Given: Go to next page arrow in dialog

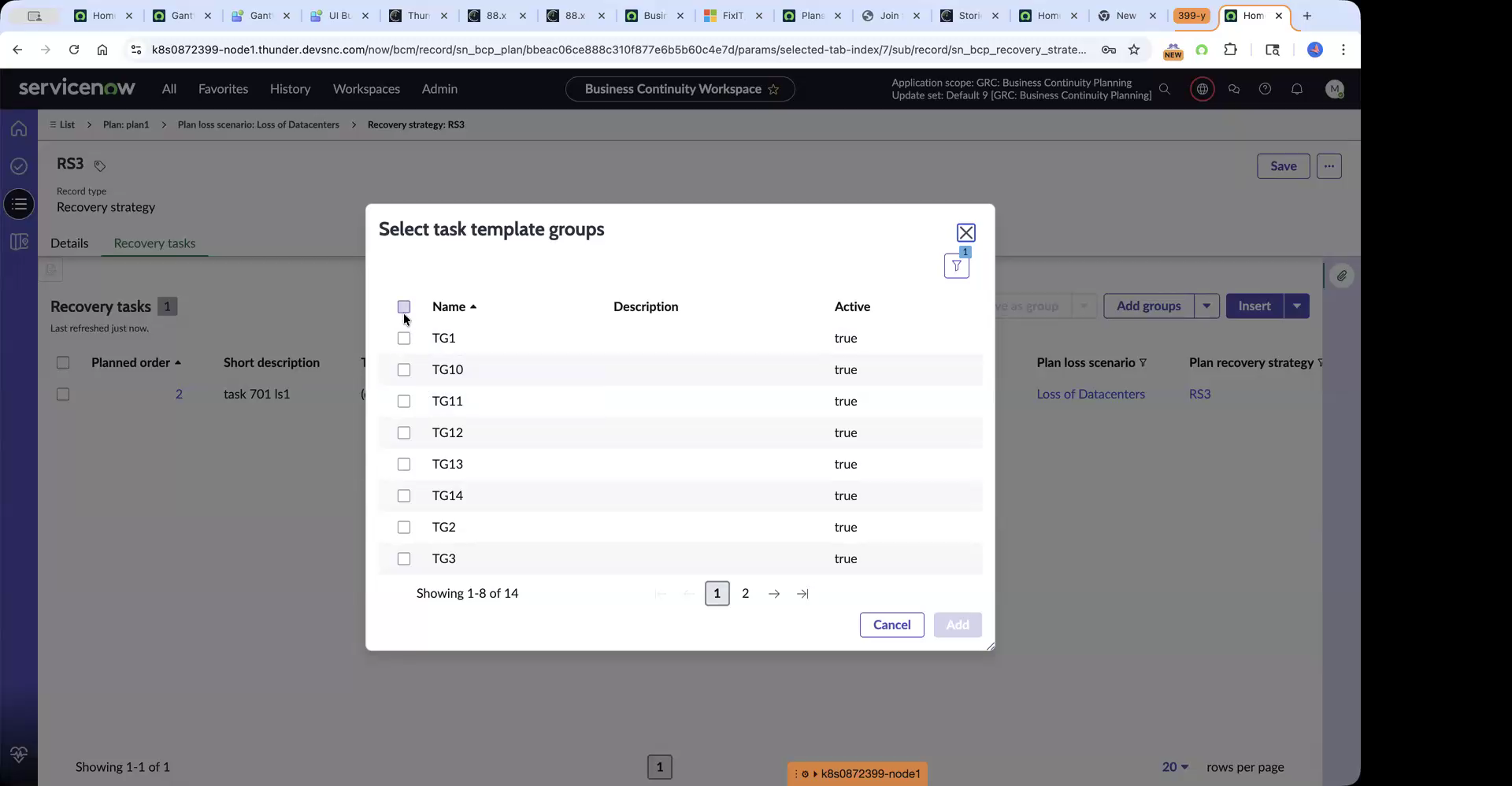Looking at the screenshot, I should 774,594.
